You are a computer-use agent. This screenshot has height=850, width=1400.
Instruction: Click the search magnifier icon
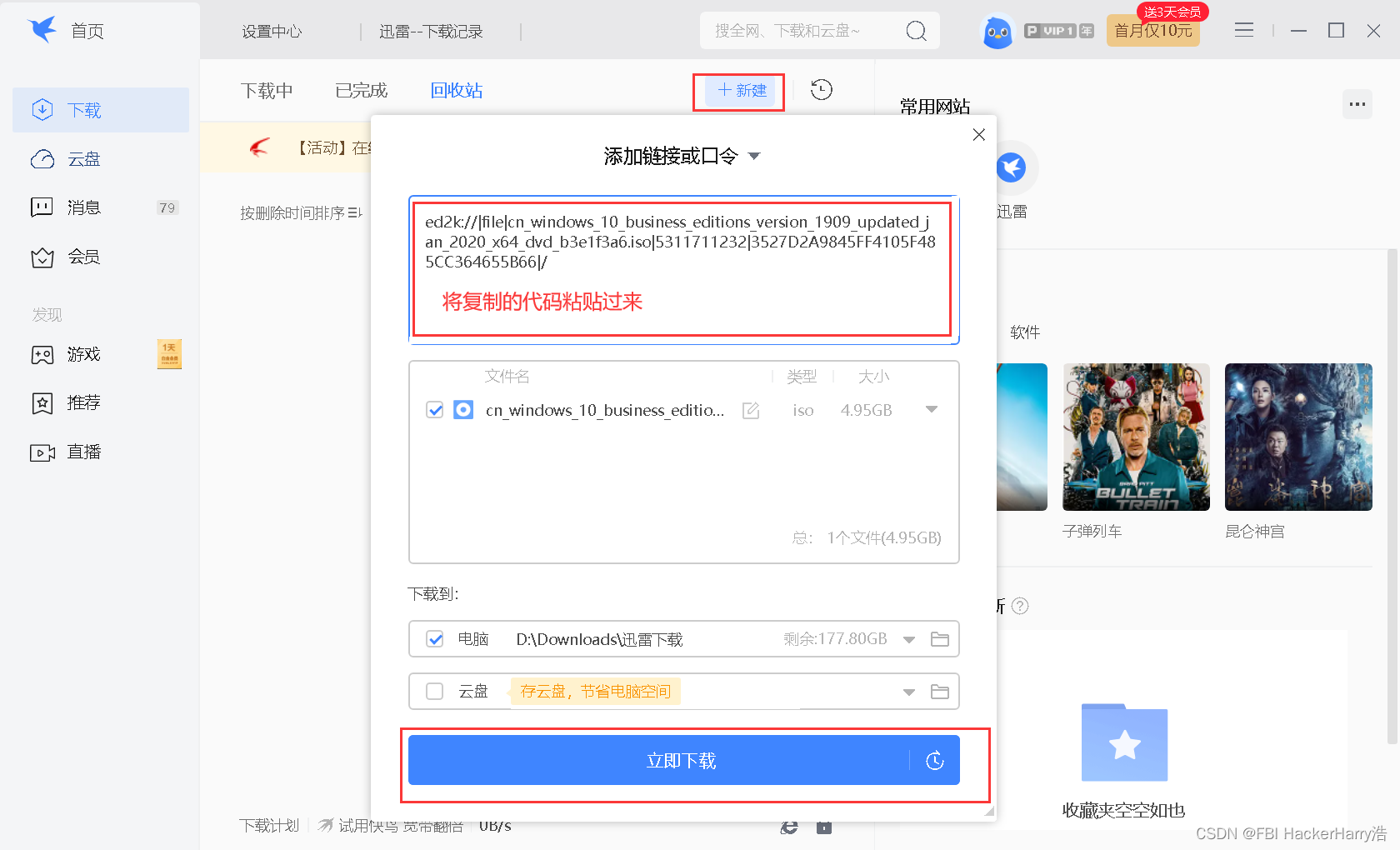pyautogui.click(x=916, y=31)
